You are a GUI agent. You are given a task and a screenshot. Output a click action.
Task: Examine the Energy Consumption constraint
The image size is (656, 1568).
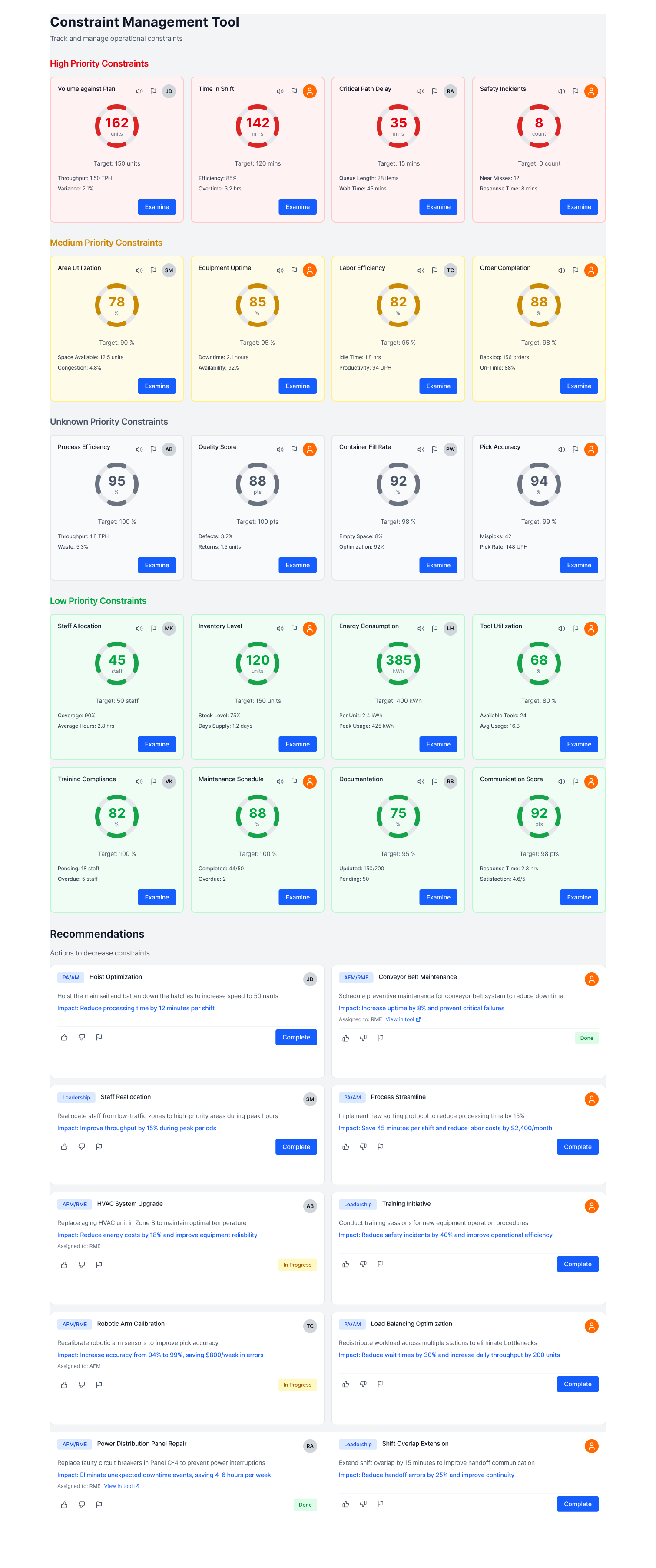[438, 744]
